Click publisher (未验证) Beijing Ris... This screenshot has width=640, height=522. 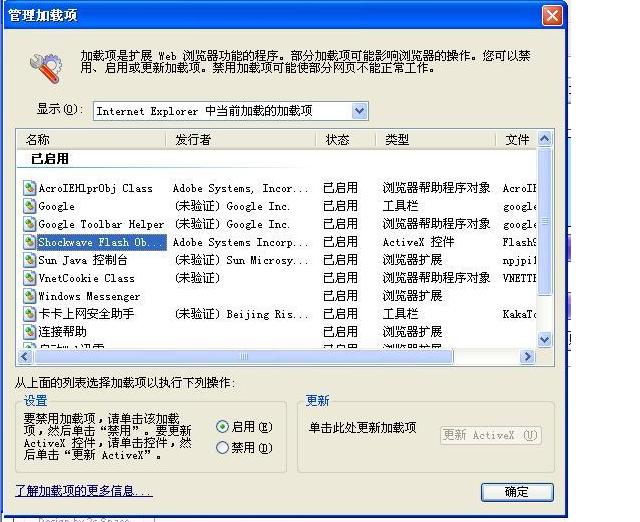click(x=242, y=314)
